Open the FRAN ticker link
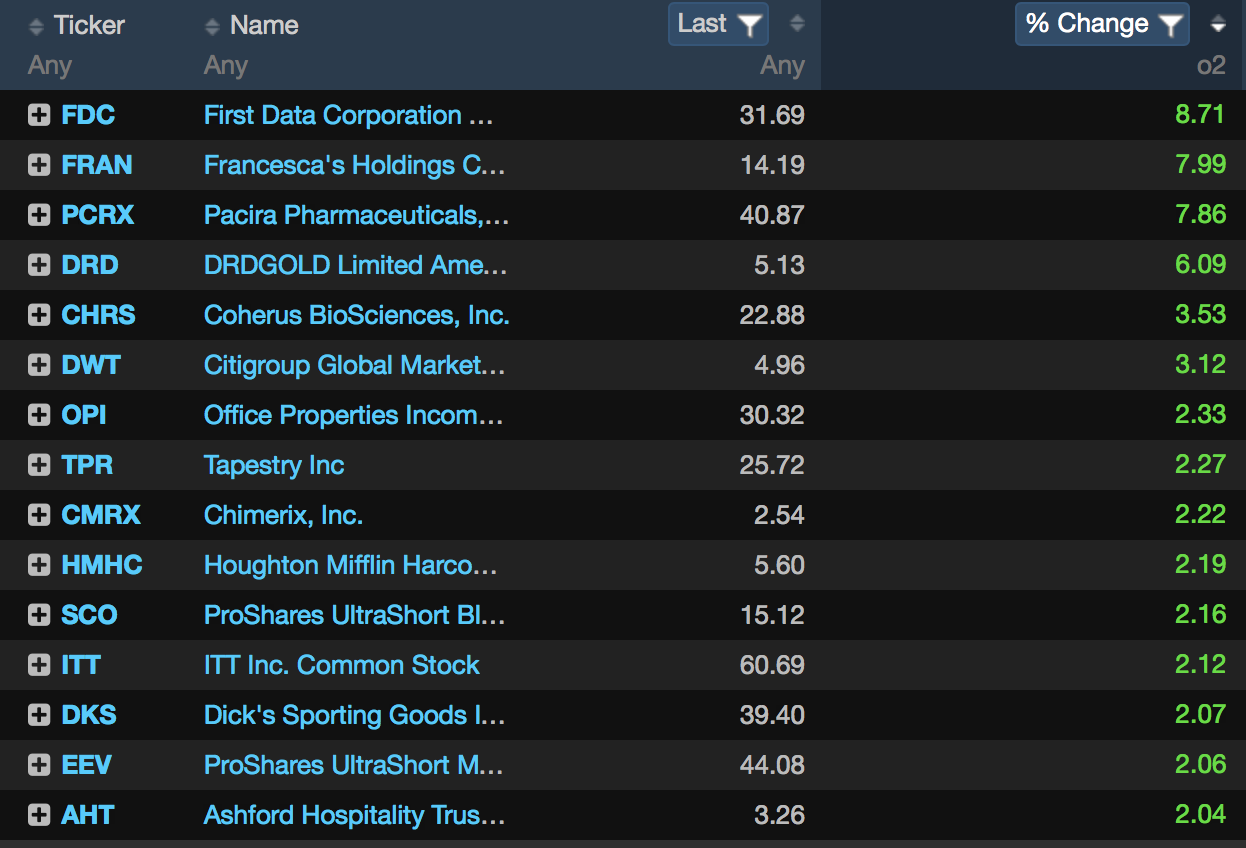The image size is (1246, 848). click(97, 165)
